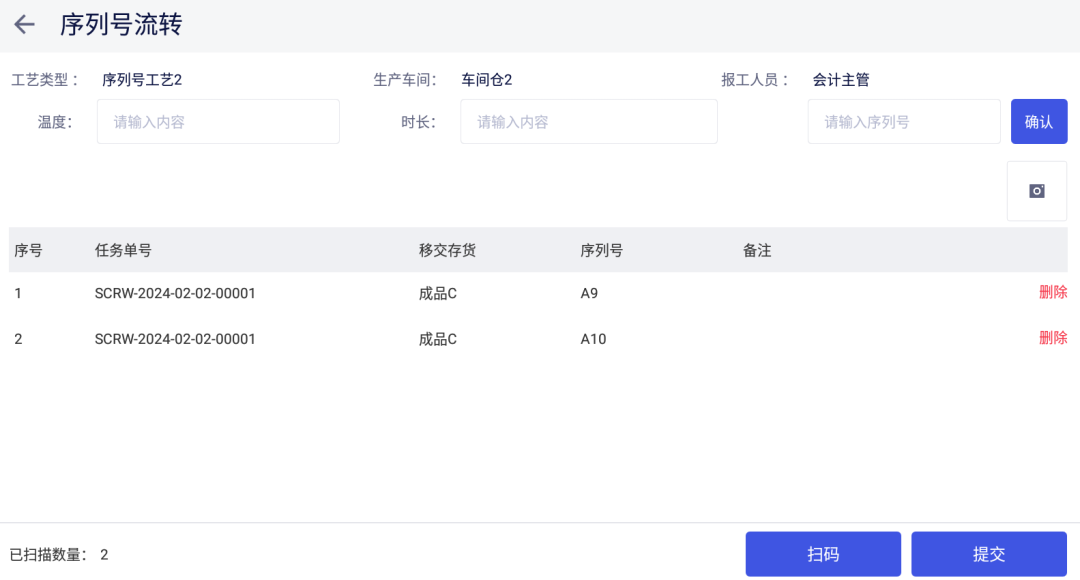Click the 序列号 column header in table

coord(601,251)
